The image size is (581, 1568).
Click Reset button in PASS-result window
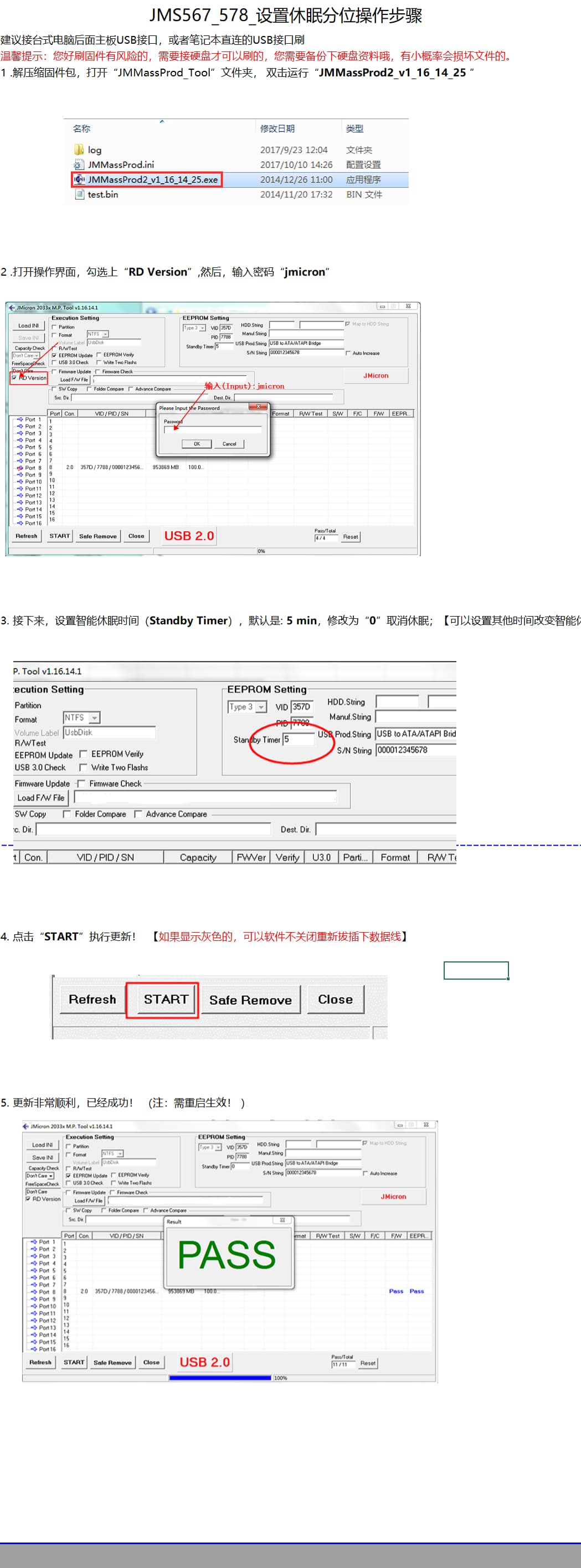click(367, 1363)
